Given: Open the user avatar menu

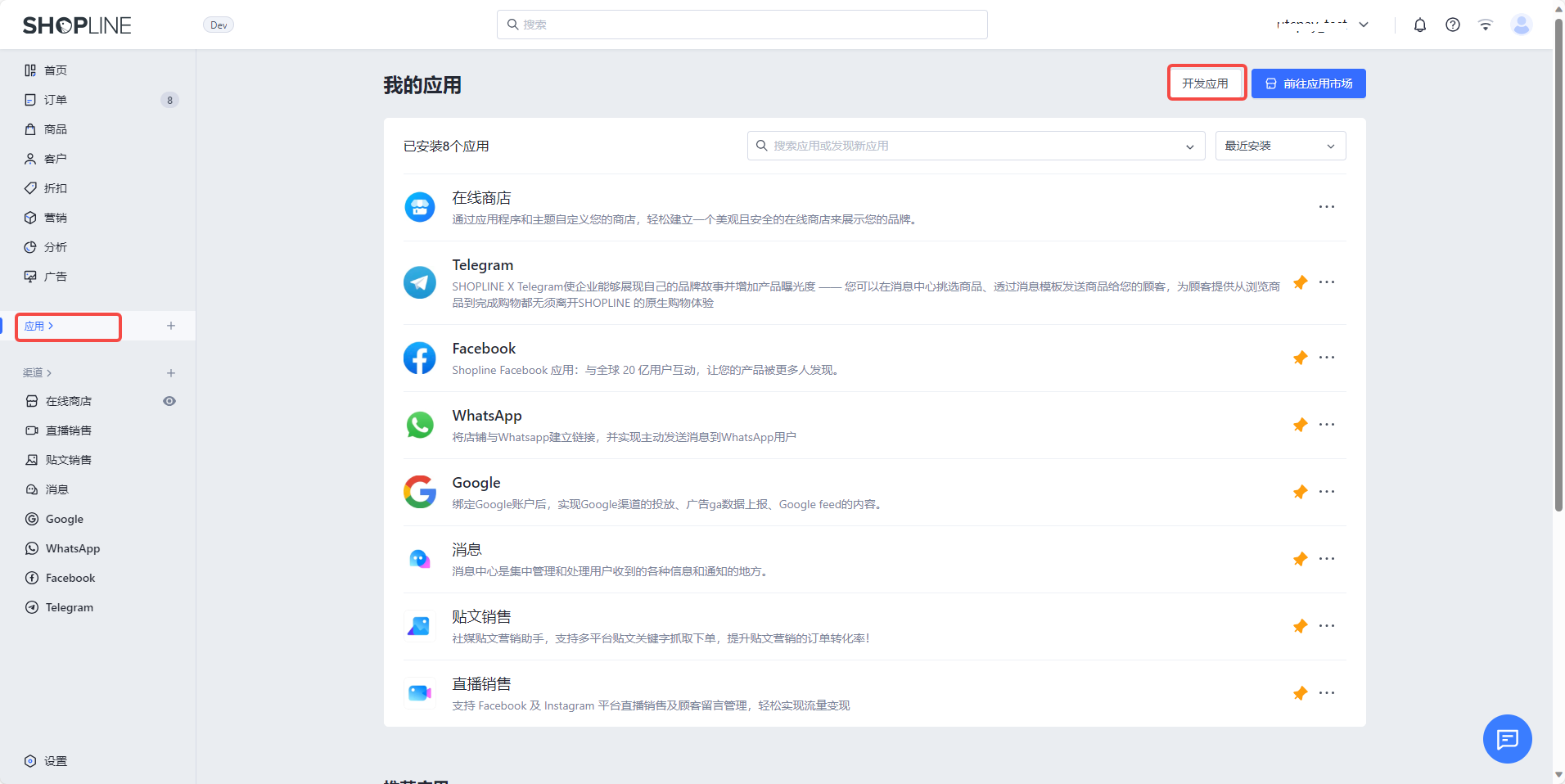Looking at the screenshot, I should 1522,25.
